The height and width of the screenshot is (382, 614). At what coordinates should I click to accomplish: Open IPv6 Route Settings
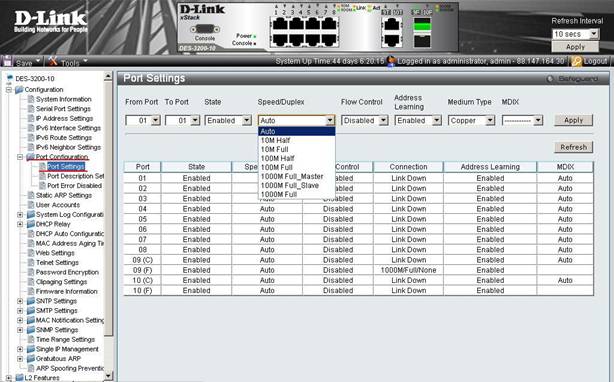(63, 138)
